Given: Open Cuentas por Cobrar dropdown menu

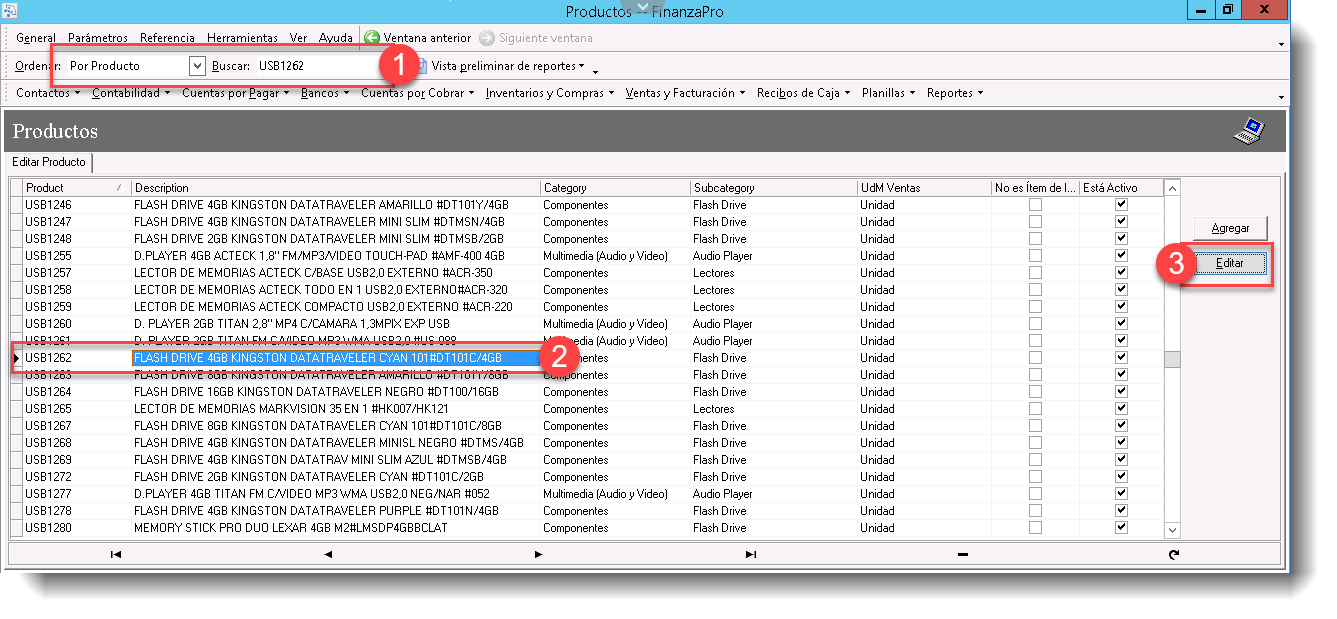Looking at the screenshot, I should tap(418, 93).
